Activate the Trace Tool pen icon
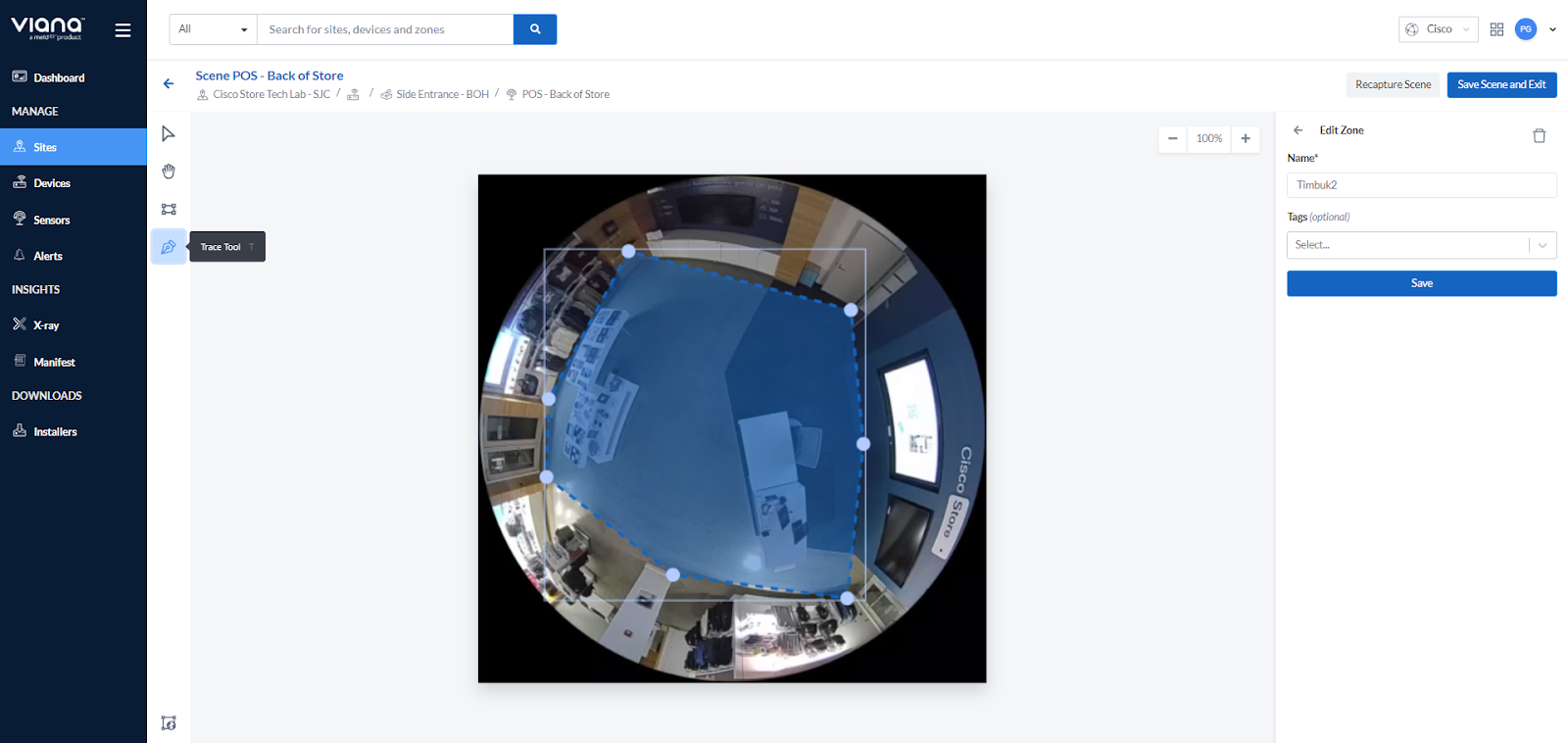 [x=169, y=247]
